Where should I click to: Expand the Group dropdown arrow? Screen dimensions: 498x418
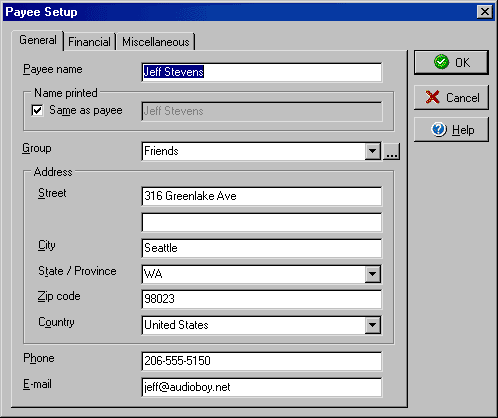(373, 151)
